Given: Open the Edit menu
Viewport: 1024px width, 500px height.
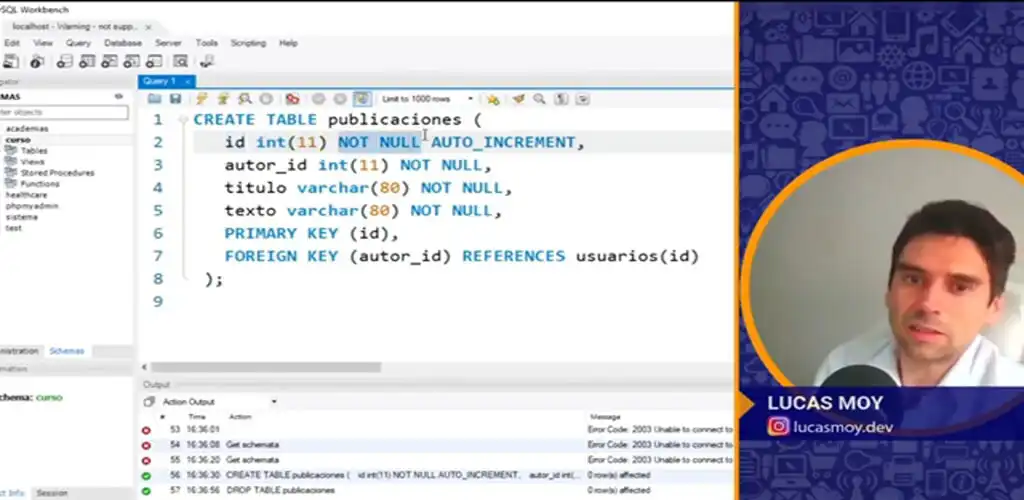Looking at the screenshot, I should tap(12, 43).
